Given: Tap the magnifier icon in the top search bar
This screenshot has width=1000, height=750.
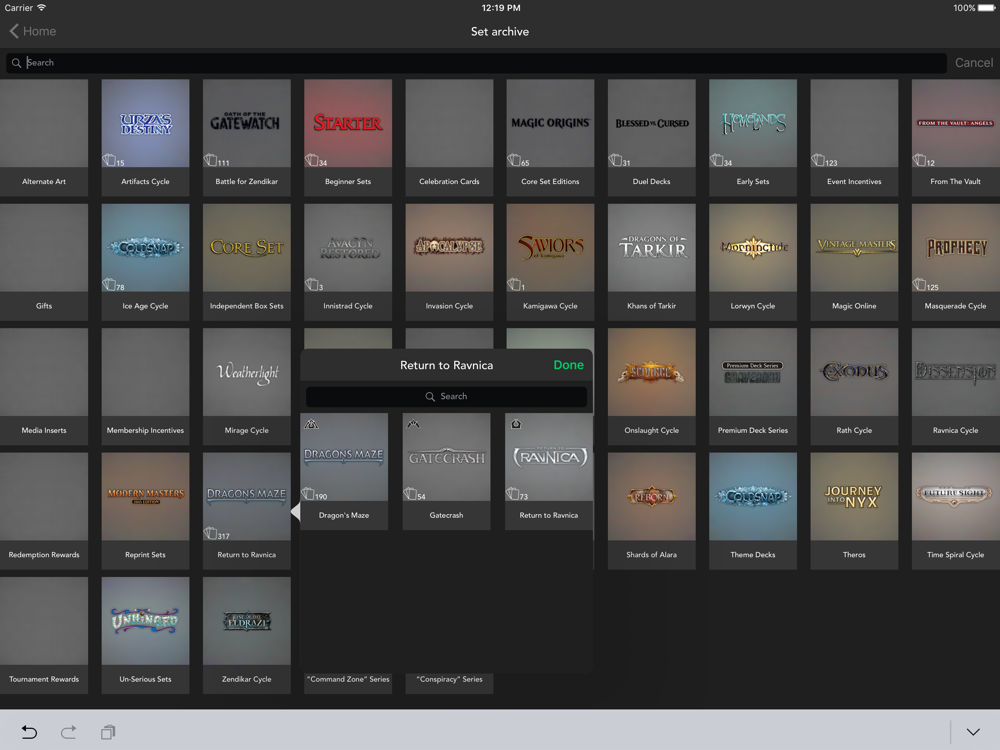Looking at the screenshot, I should coord(17,62).
